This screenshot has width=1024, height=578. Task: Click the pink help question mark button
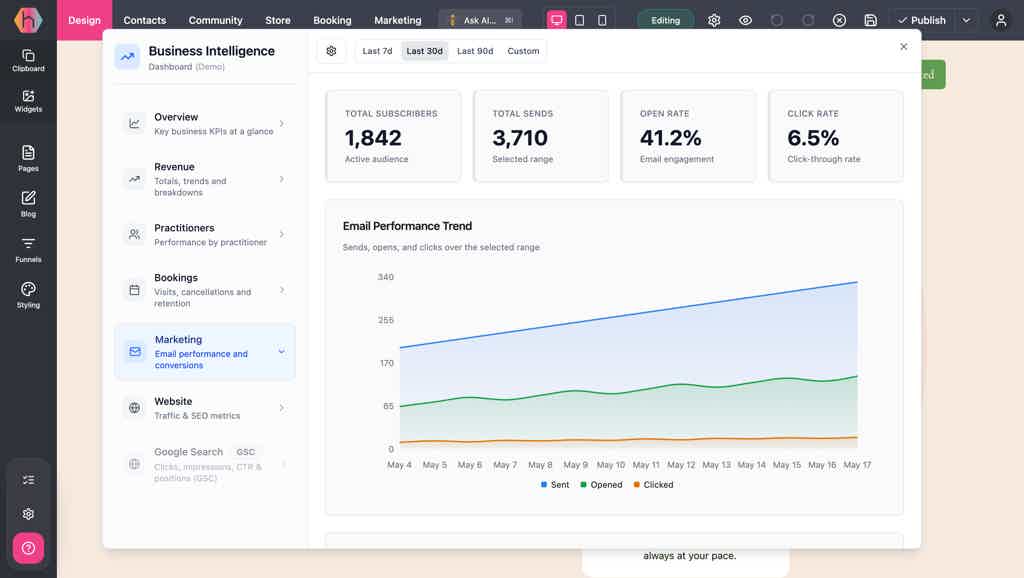tap(28, 548)
